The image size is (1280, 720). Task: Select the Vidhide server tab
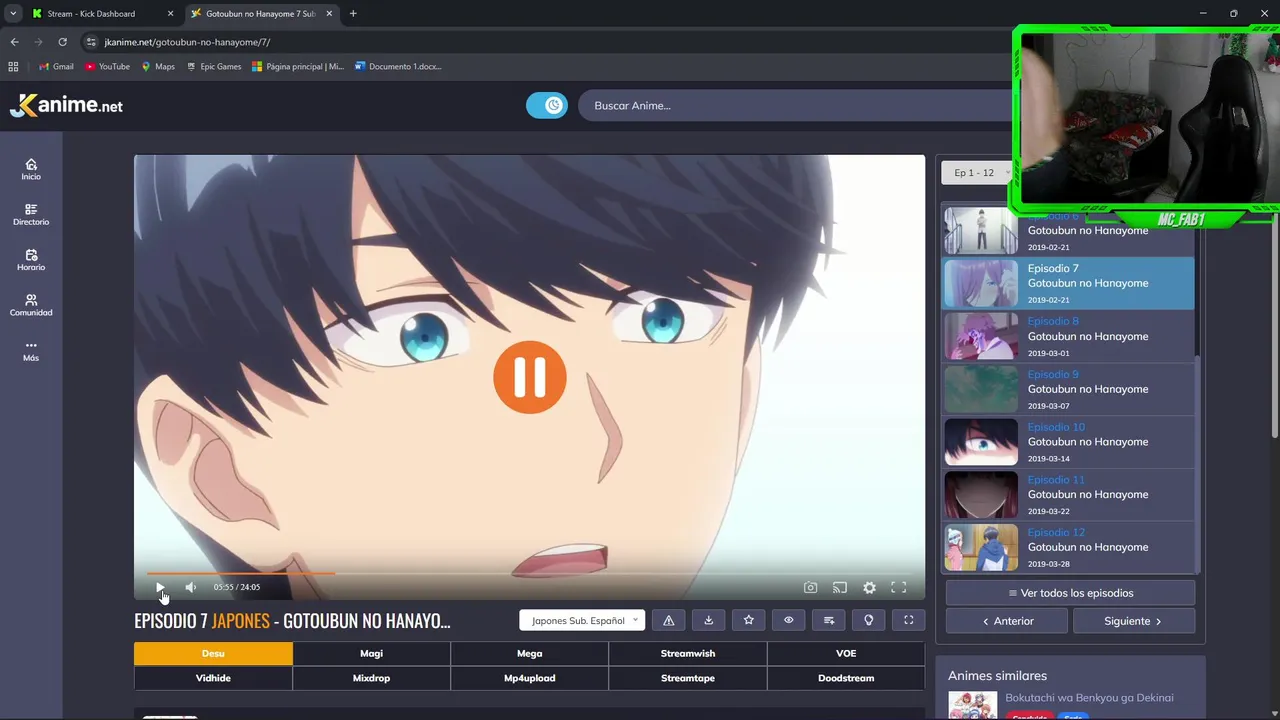[213, 678]
